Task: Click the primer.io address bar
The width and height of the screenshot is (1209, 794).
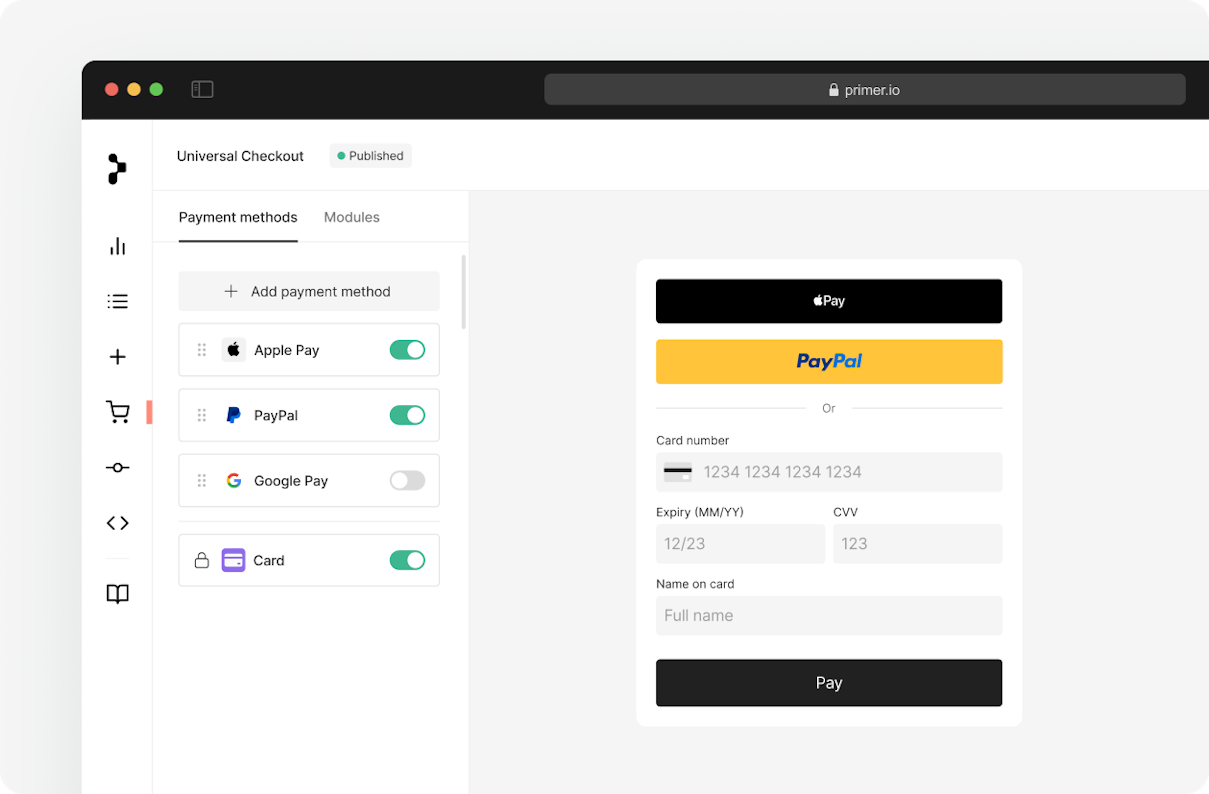Action: (865, 89)
